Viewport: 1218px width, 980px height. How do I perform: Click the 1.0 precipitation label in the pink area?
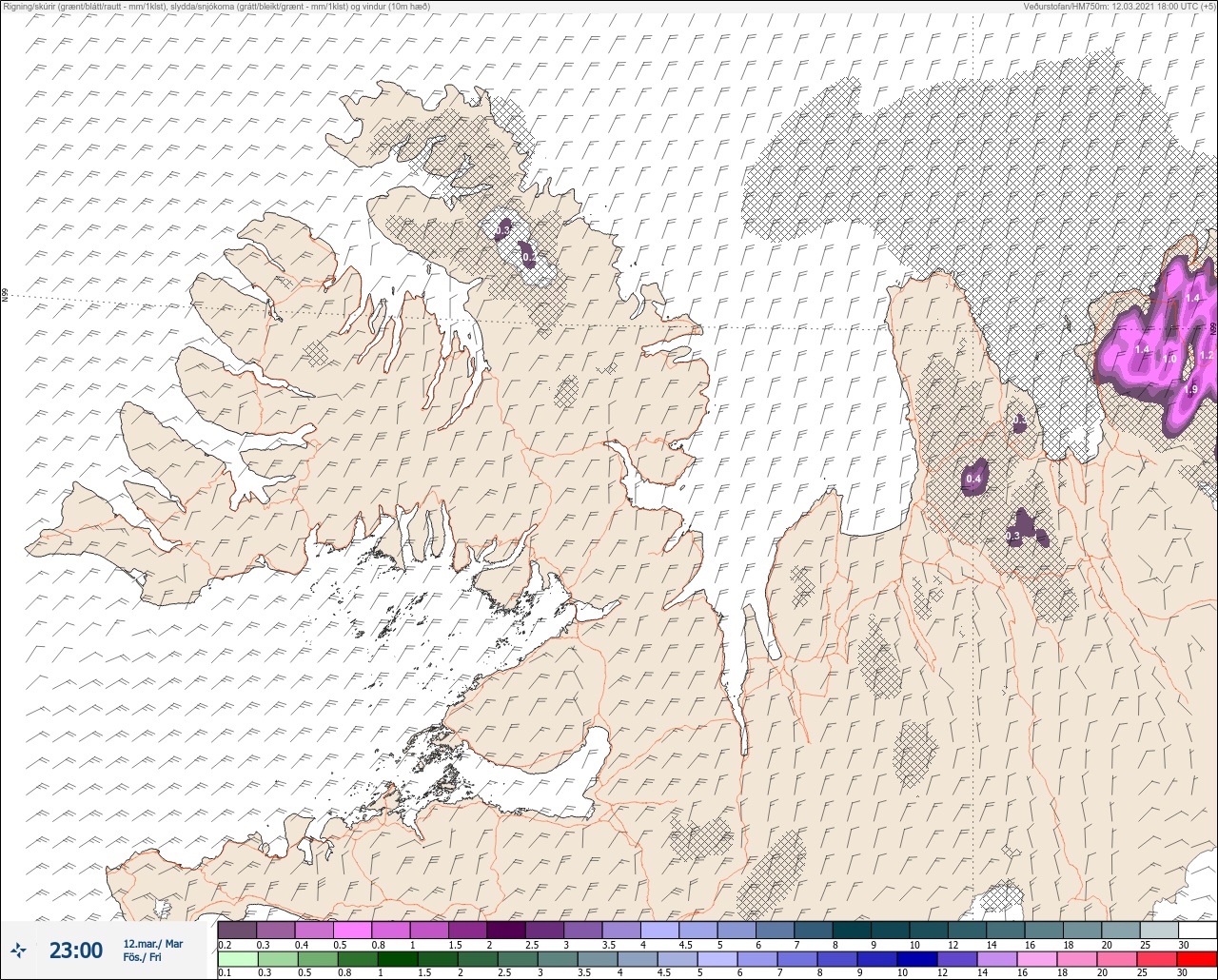[1169, 359]
